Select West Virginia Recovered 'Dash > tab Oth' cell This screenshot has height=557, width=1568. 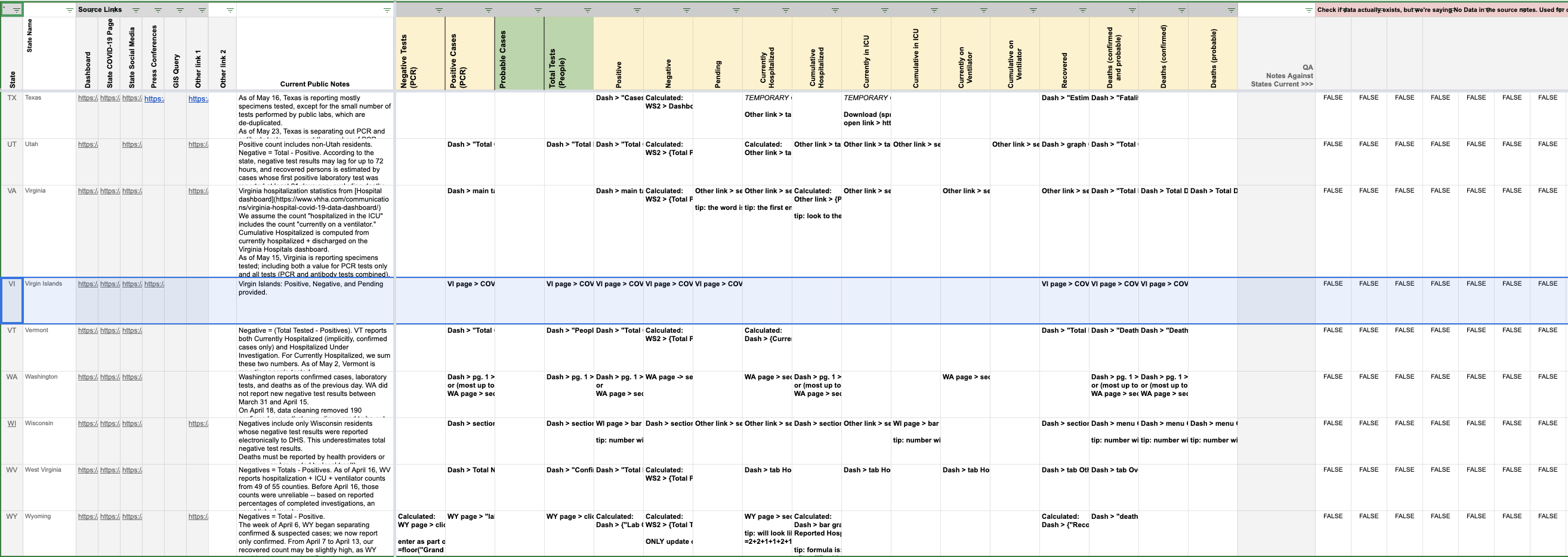pos(1064,488)
